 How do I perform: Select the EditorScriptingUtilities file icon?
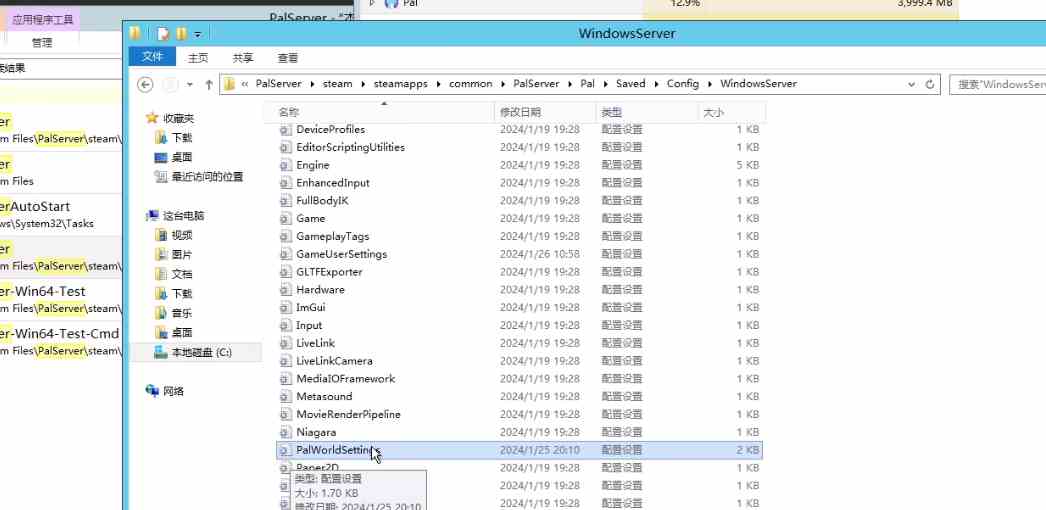pyautogui.click(x=286, y=147)
